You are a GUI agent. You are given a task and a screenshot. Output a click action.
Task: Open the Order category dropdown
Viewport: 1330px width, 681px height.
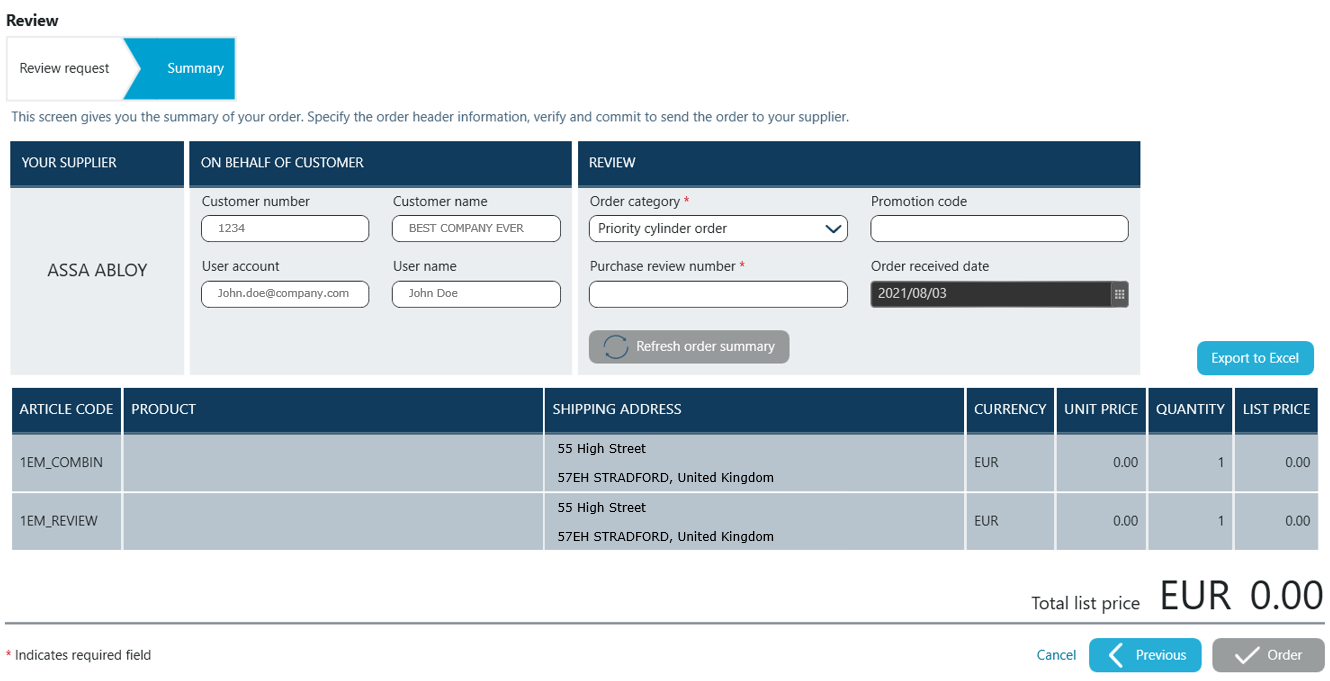[x=718, y=228]
